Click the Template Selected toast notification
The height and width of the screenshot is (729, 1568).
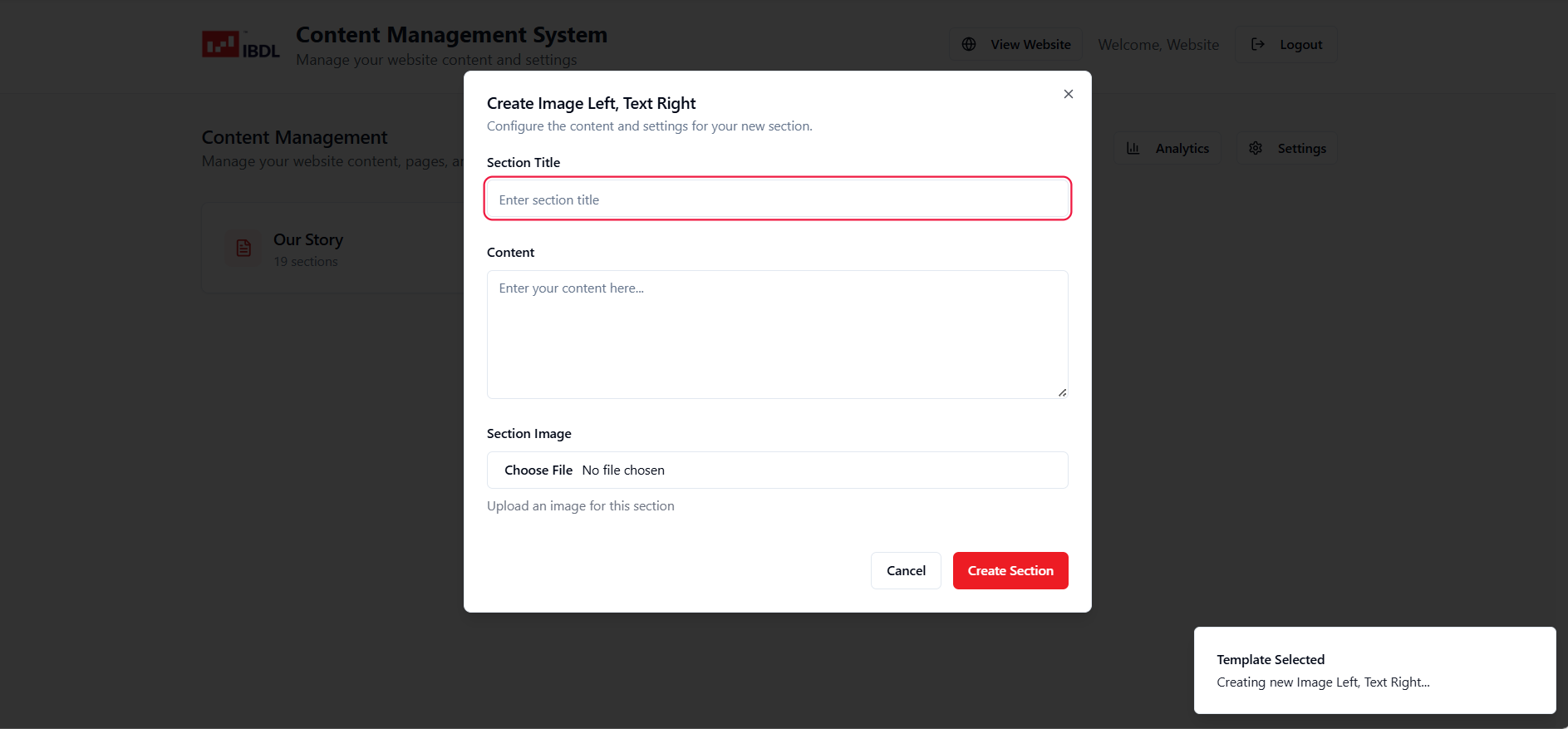(x=1374, y=670)
